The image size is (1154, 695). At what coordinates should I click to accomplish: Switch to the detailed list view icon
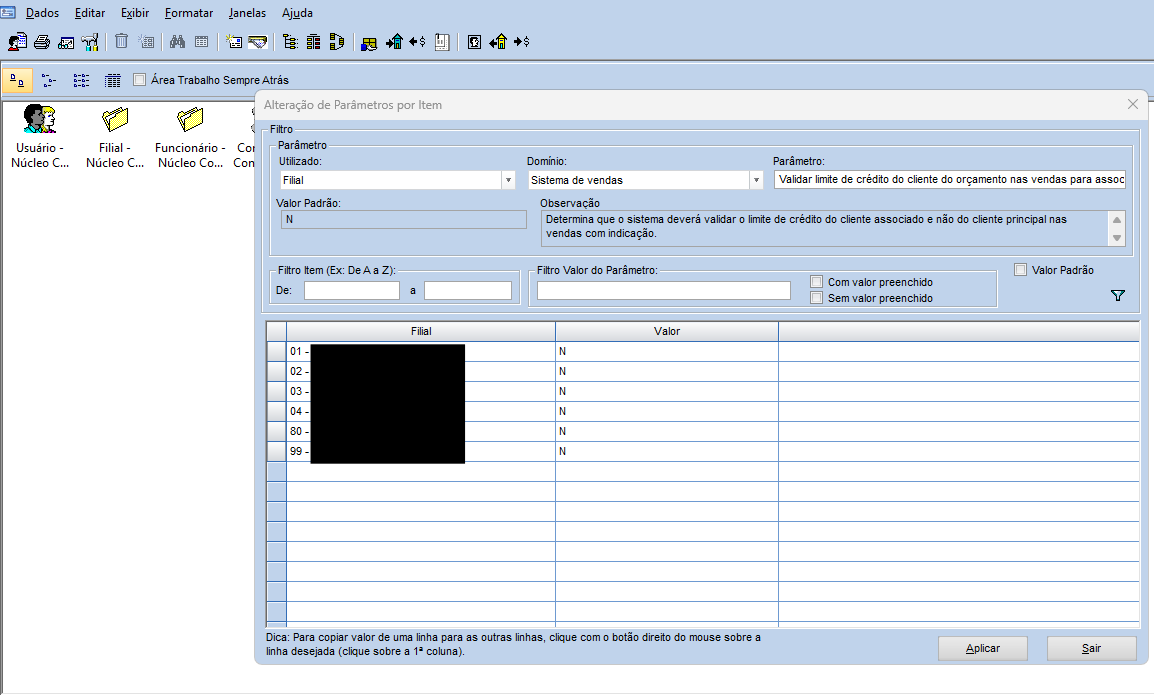click(113, 80)
